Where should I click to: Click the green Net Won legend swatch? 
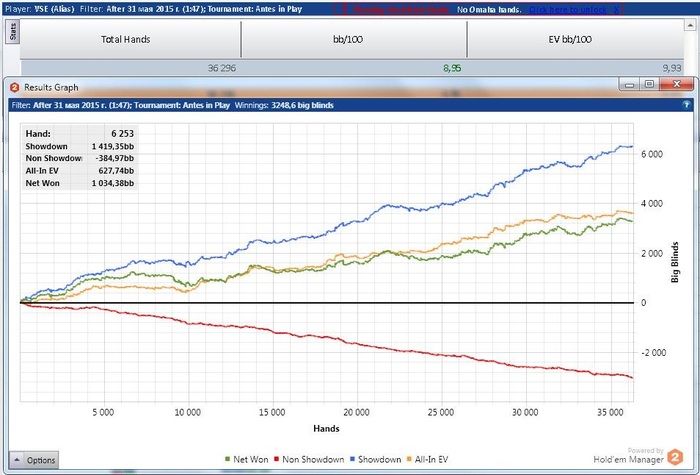click(227, 459)
